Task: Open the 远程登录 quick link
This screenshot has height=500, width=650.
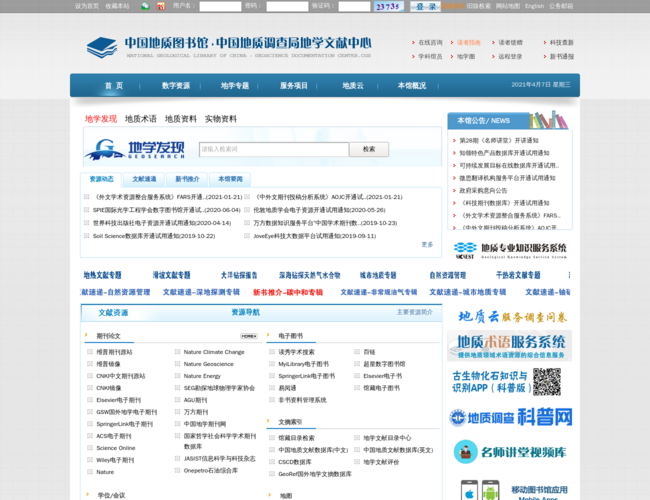Action: tap(510, 56)
